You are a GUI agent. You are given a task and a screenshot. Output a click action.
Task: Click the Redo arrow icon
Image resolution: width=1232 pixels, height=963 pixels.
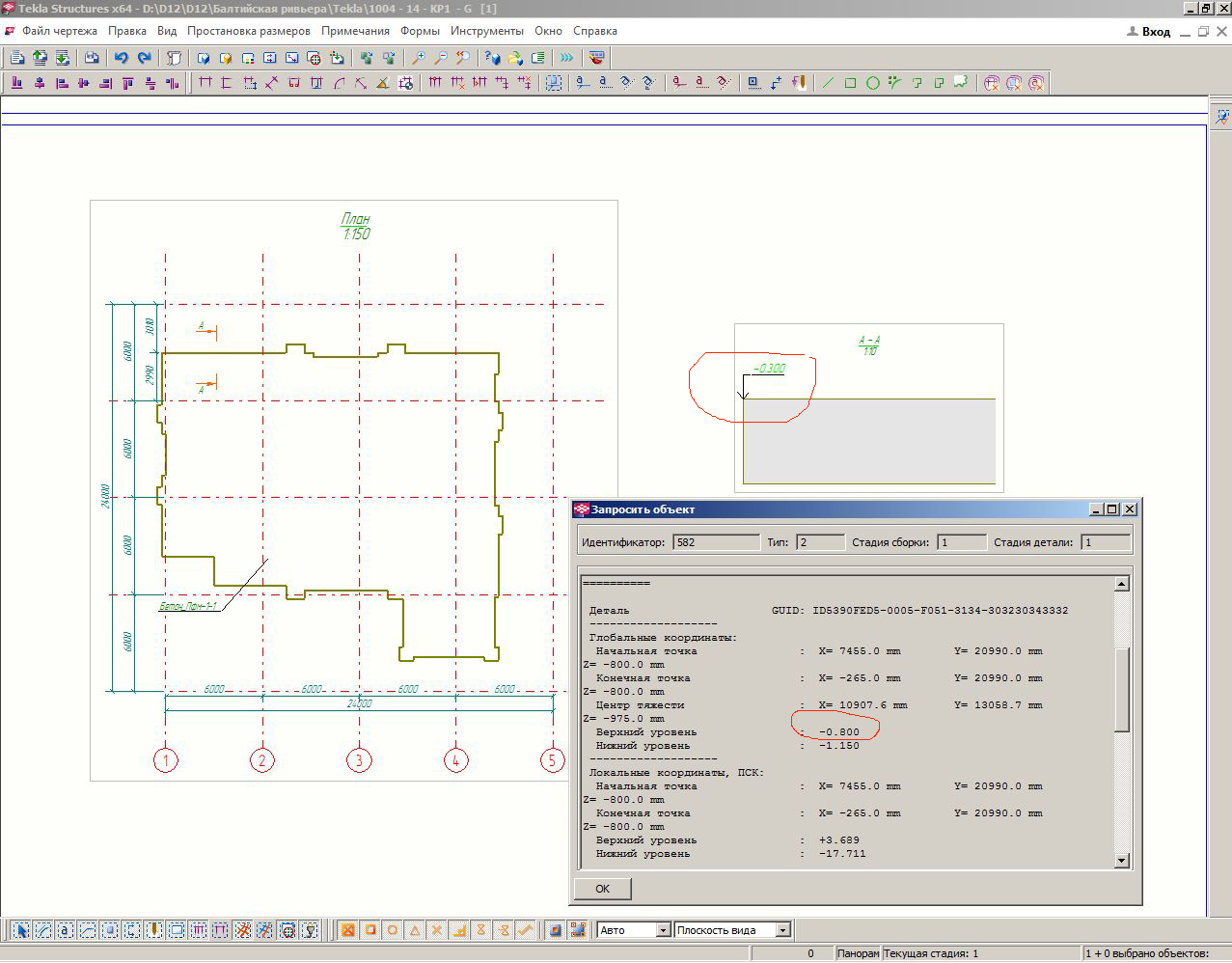pos(145,58)
